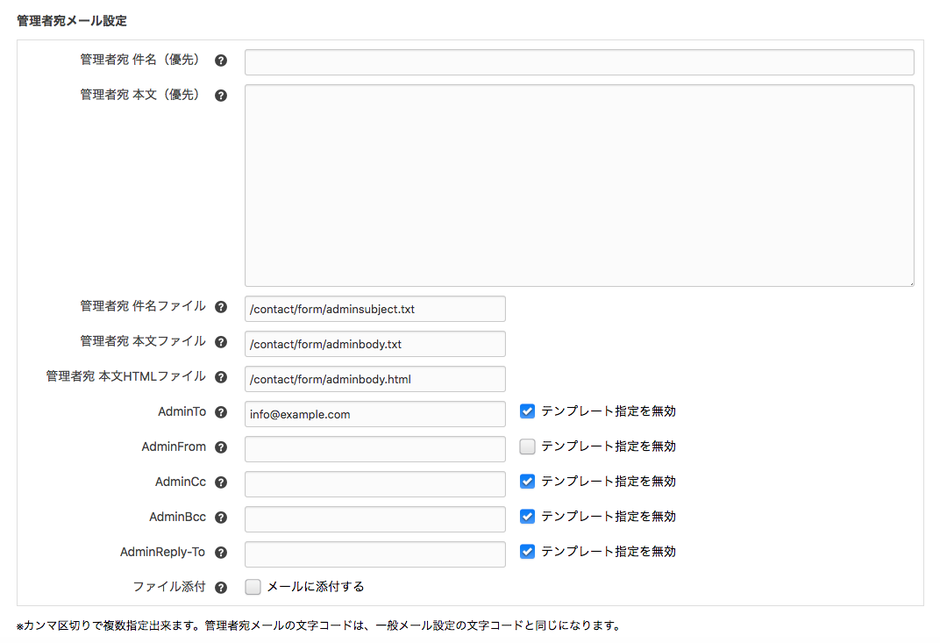Open help for ファイル添付
Screen dimensions: 940x643
pyautogui.click(x=221, y=586)
